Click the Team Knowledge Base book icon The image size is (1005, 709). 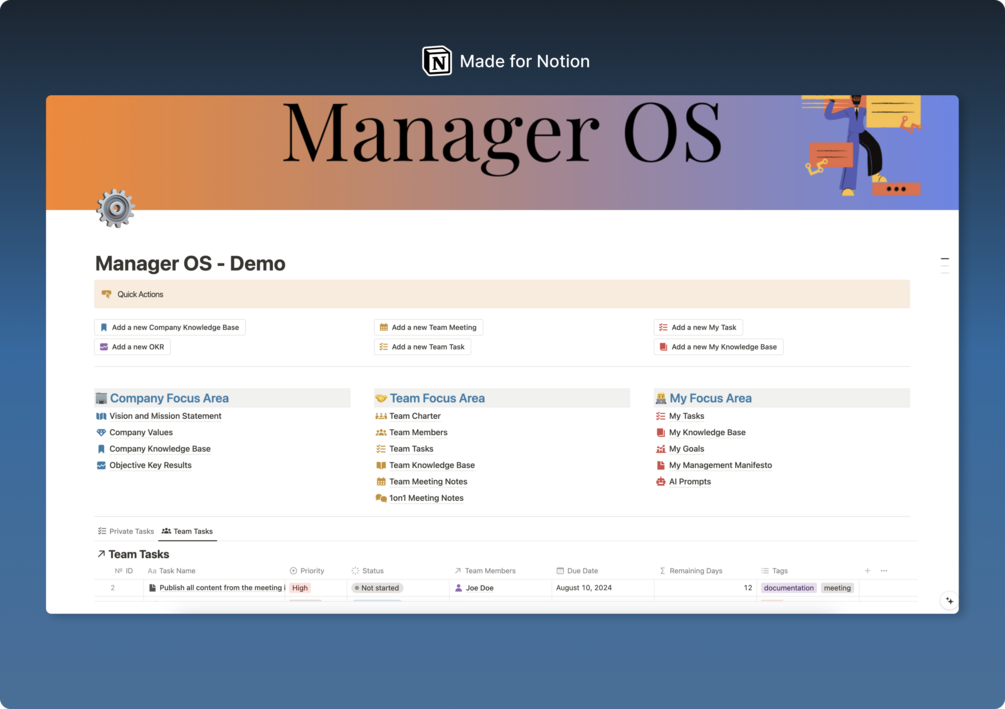(381, 465)
